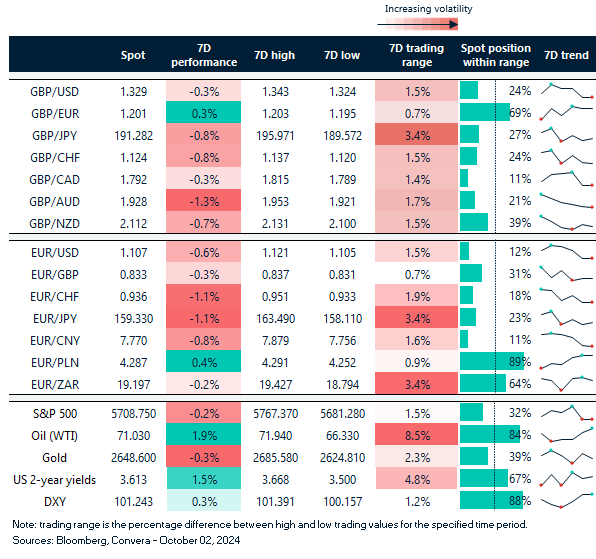Click GBP/JPY 7D high value 195.971
The height and width of the screenshot is (559, 596).
click(275, 136)
